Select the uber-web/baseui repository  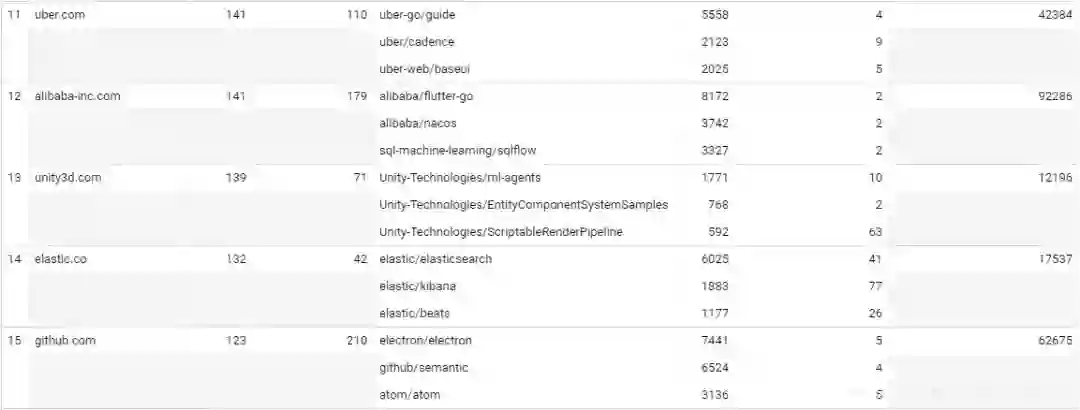[x=425, y=69]
